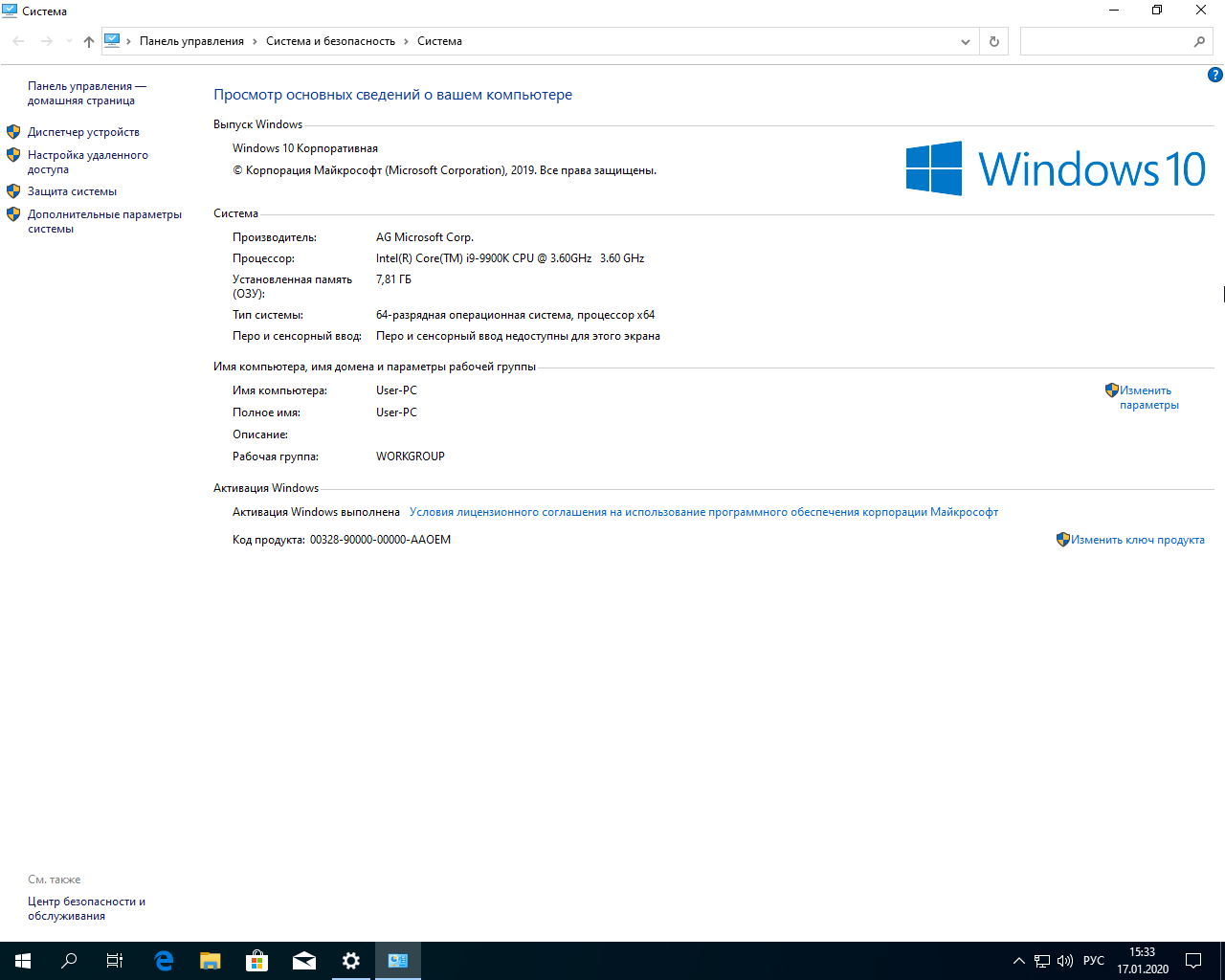Screen dimensions: 1225x980
Task: Open File Explorer from taskbar
Action: click(x=211, y=961)
